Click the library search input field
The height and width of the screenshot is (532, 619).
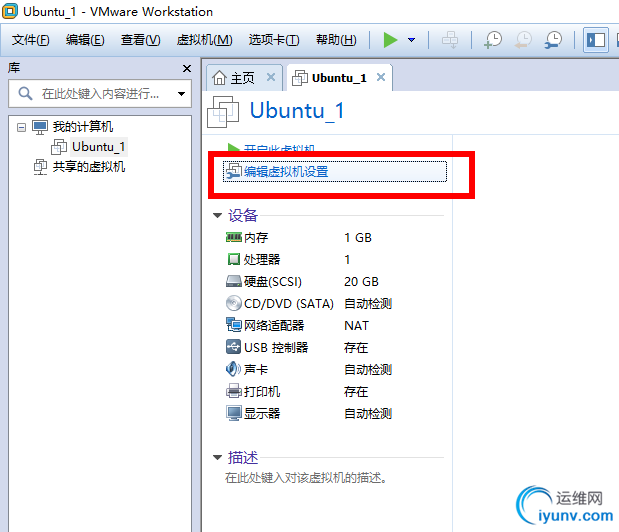[x=100, y=94]
